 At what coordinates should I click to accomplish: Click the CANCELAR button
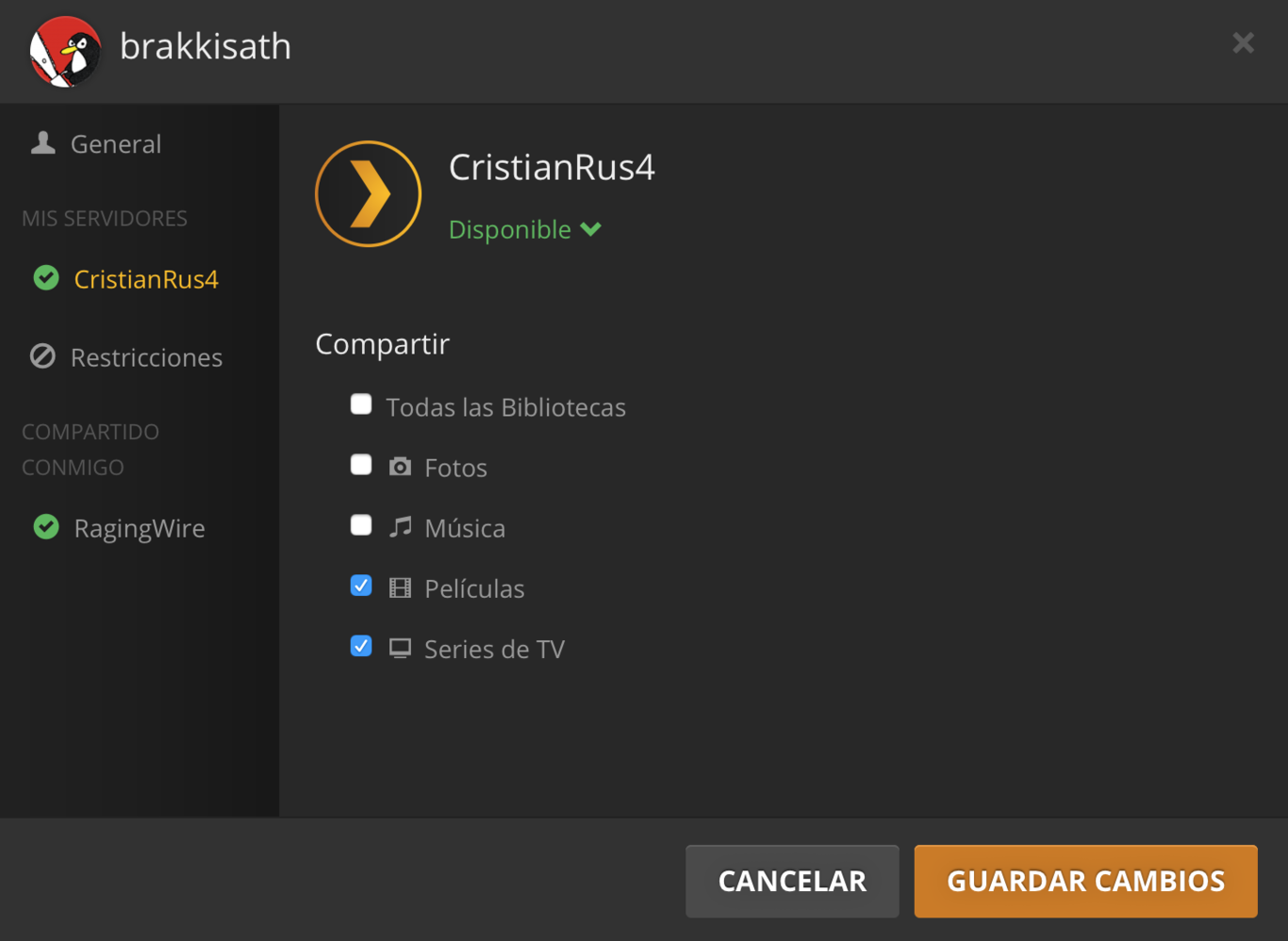tap(792, 882)
